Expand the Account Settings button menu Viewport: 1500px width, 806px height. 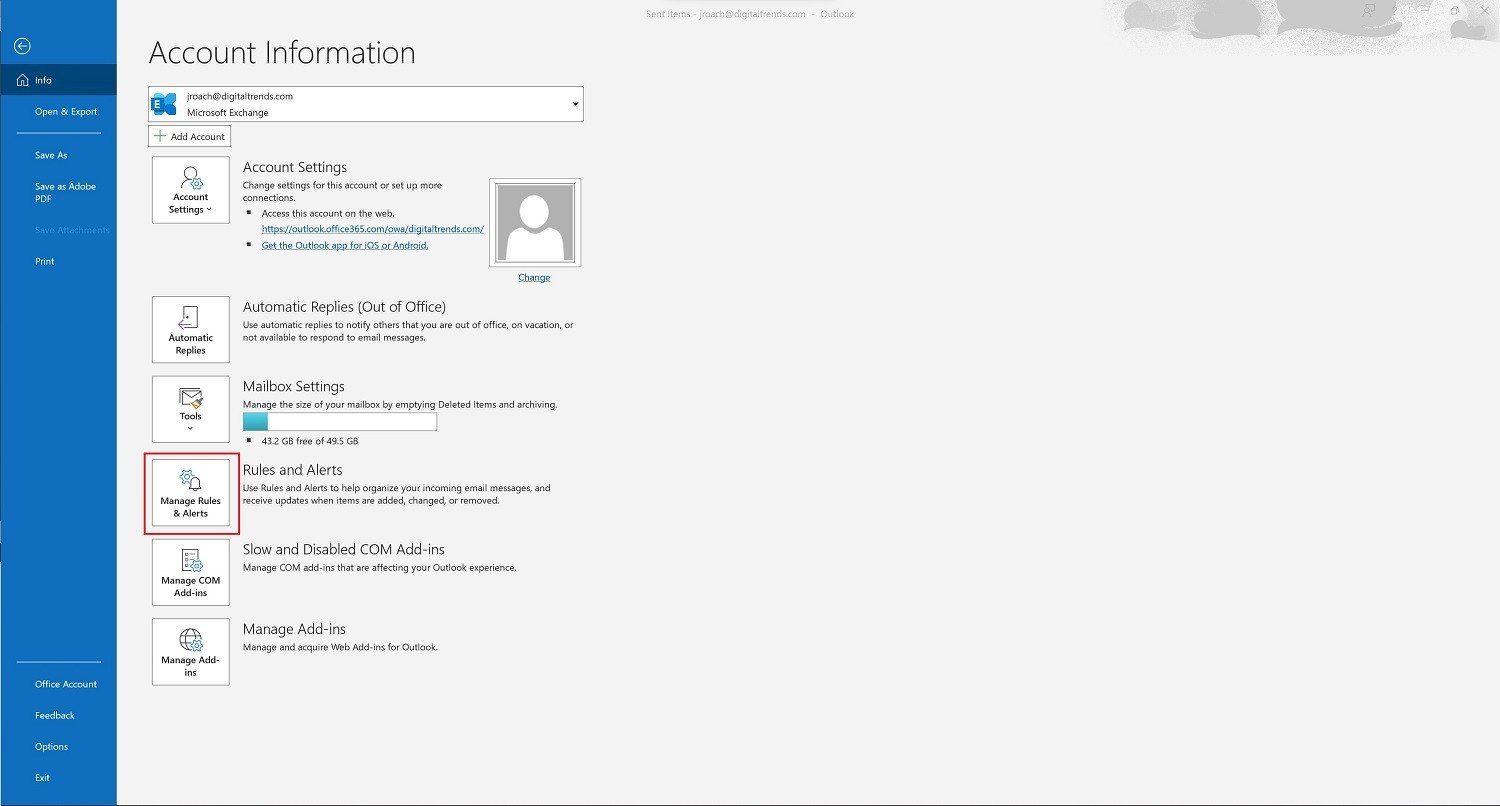pos(191,190)
